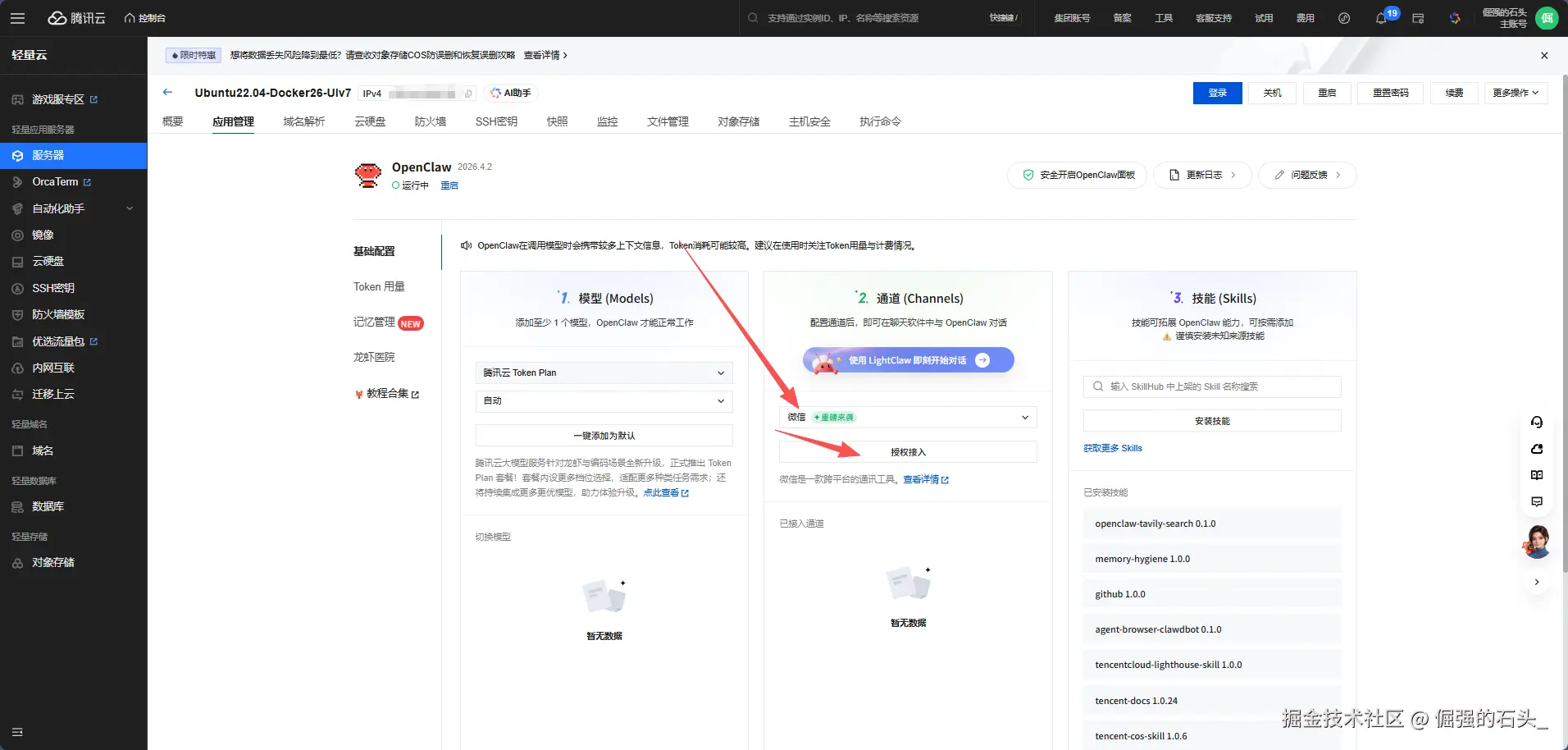1568x750 pixels.
Task: Click the blue 登录 button
Action: (1218, 93)
